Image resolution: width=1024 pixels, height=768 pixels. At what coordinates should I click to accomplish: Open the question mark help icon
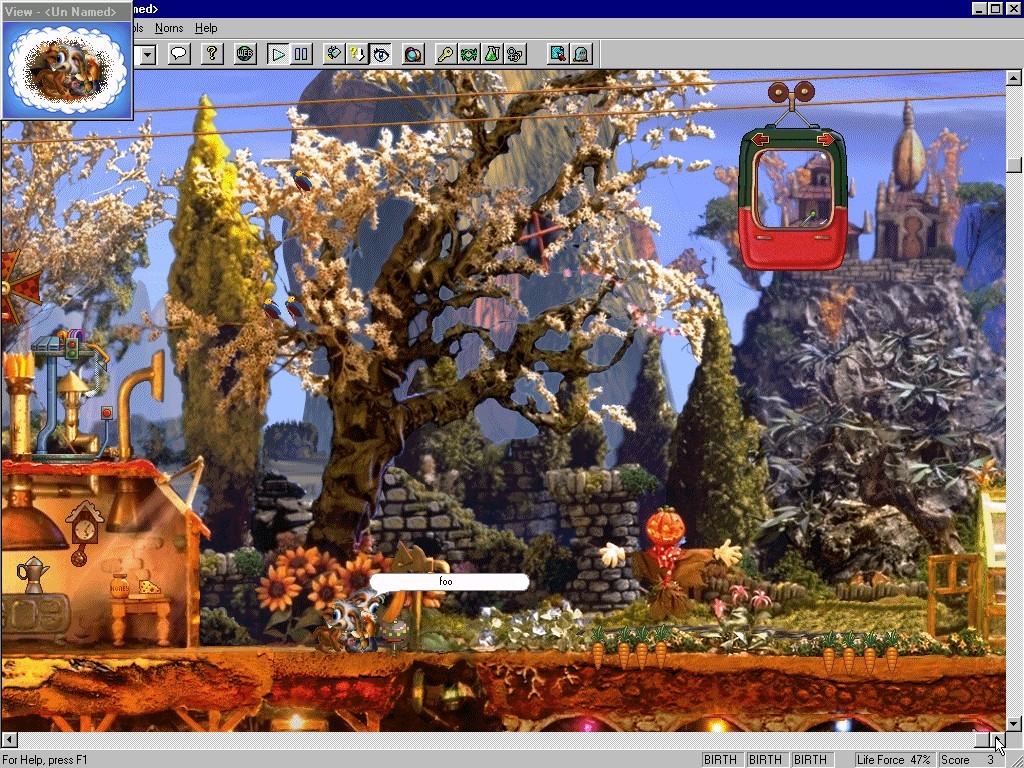coord(212,54)
